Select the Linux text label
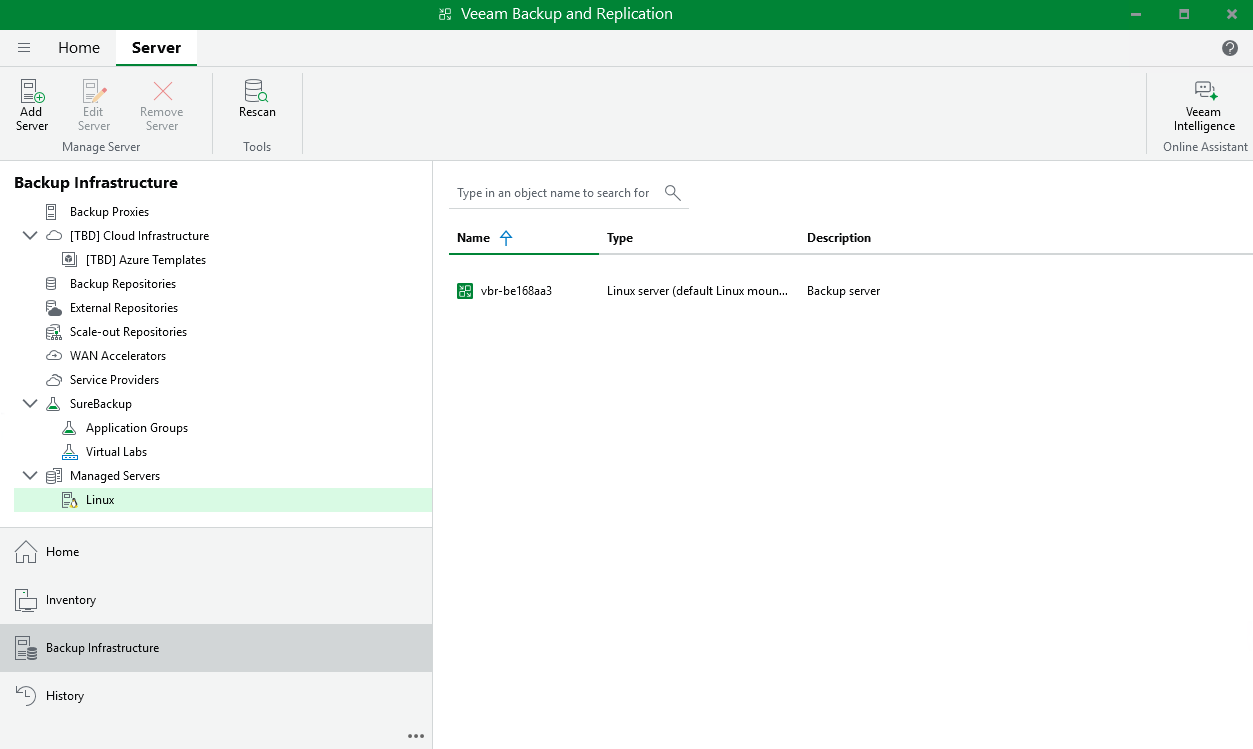1253x749 pixels. click(100, 500)
